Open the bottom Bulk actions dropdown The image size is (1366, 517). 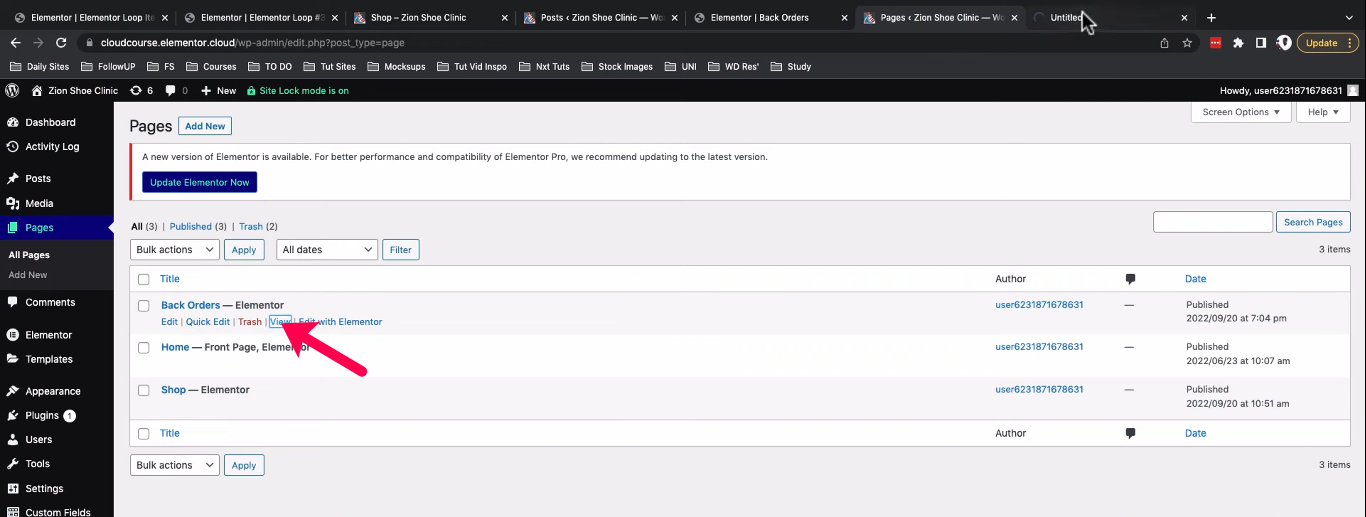(x=175, y=465)
